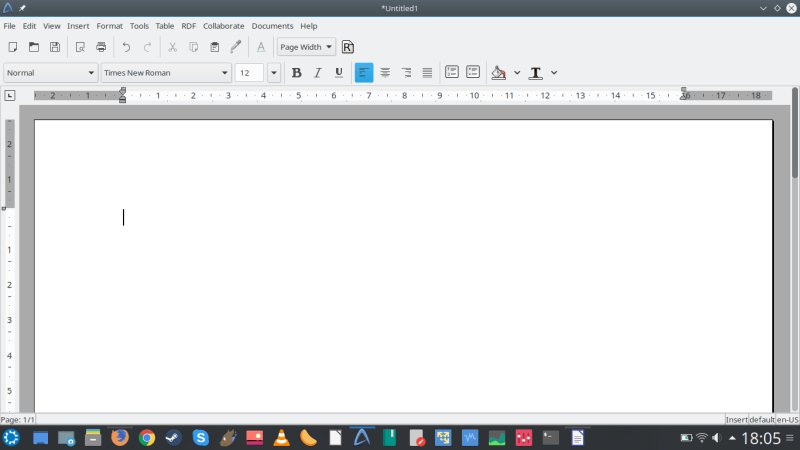Screen dimensions: 800x450
Task: Open the Page Width zoom dropdown
Action: [x=306, y=47]
